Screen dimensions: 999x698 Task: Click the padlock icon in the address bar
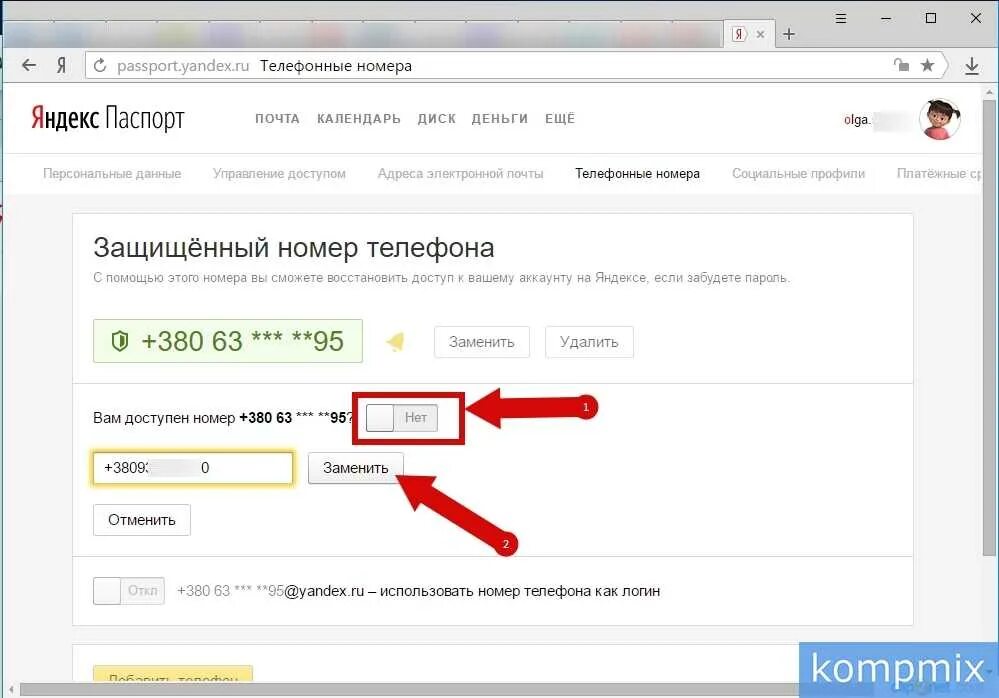[x=899, y=65]
